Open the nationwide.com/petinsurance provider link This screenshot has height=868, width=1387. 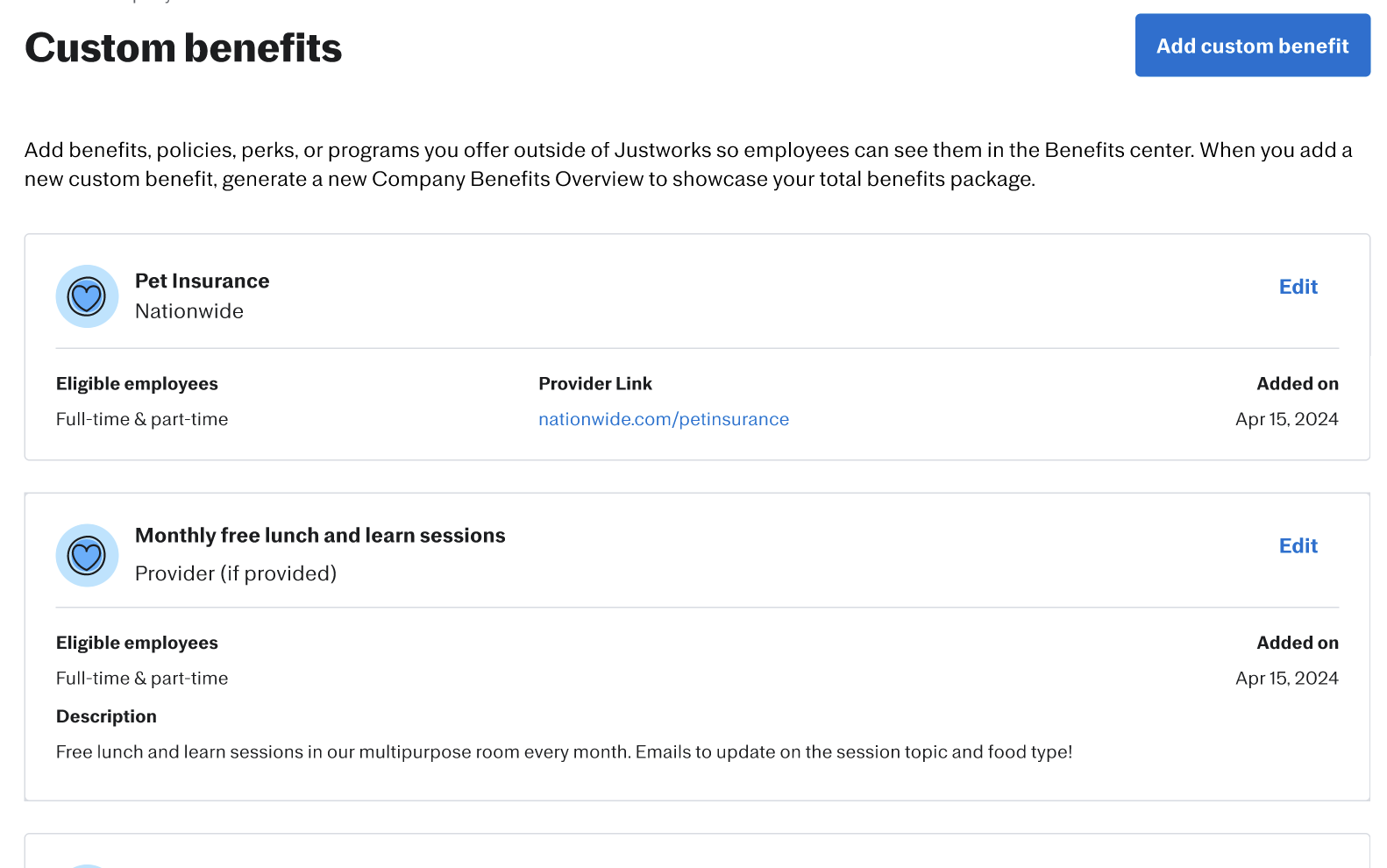coord(663,419)
